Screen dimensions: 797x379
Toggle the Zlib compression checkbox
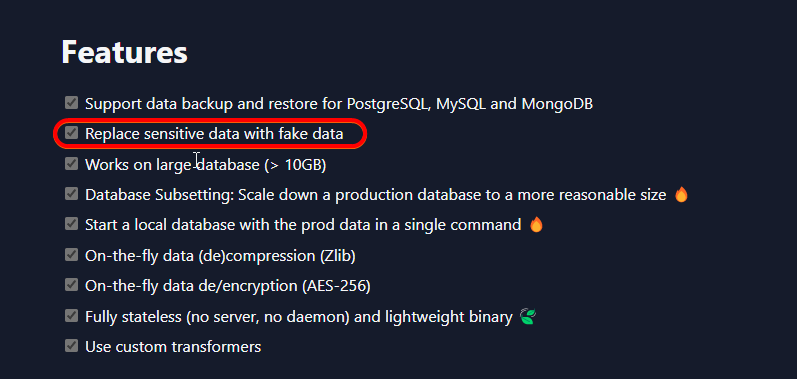point(71,255)
